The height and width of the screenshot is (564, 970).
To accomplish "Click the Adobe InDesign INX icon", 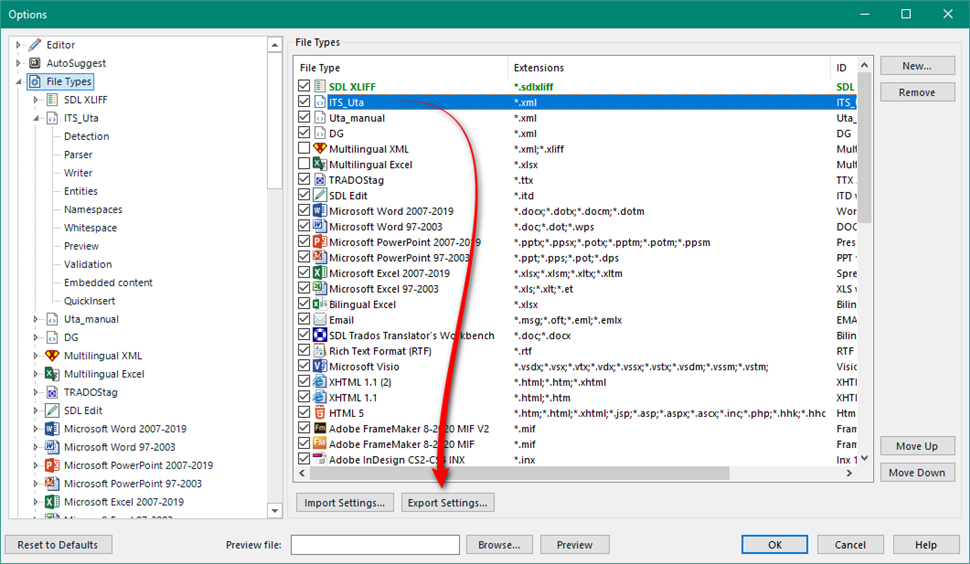I will (x=320, y=459).
